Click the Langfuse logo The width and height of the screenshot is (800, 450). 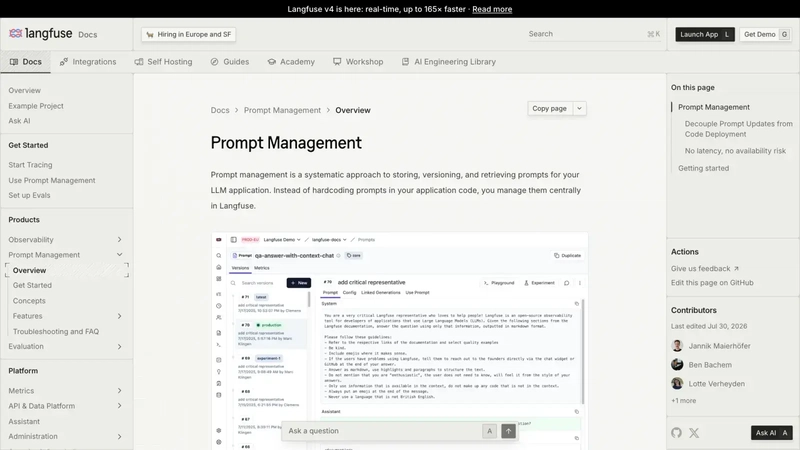pos(40,34)
